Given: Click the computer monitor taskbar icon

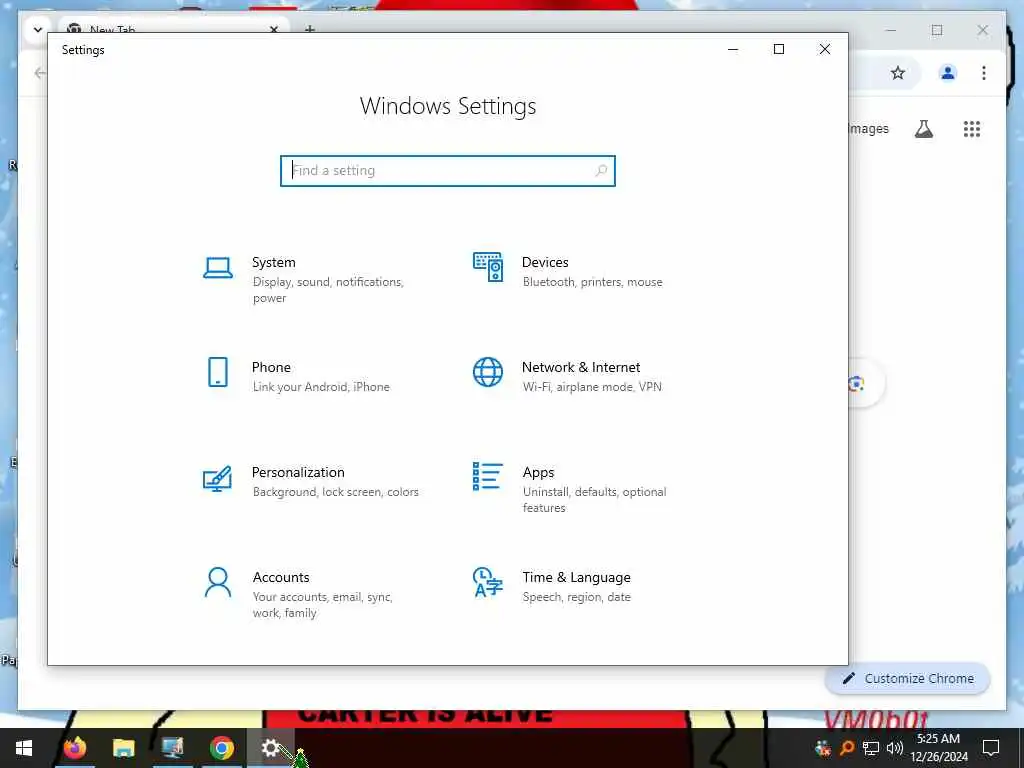Looking at the screenshot, I should tap(172, 748).
